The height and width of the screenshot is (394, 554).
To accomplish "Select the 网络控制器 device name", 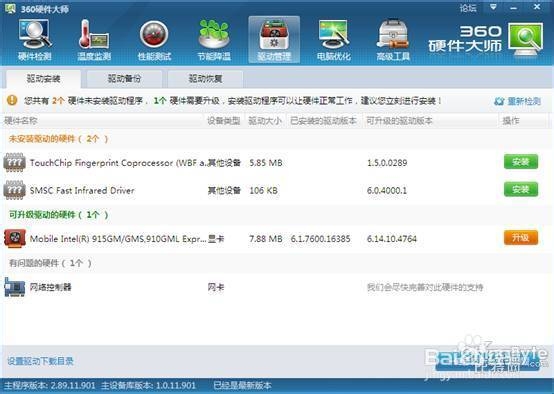I will tap(51, 287).
